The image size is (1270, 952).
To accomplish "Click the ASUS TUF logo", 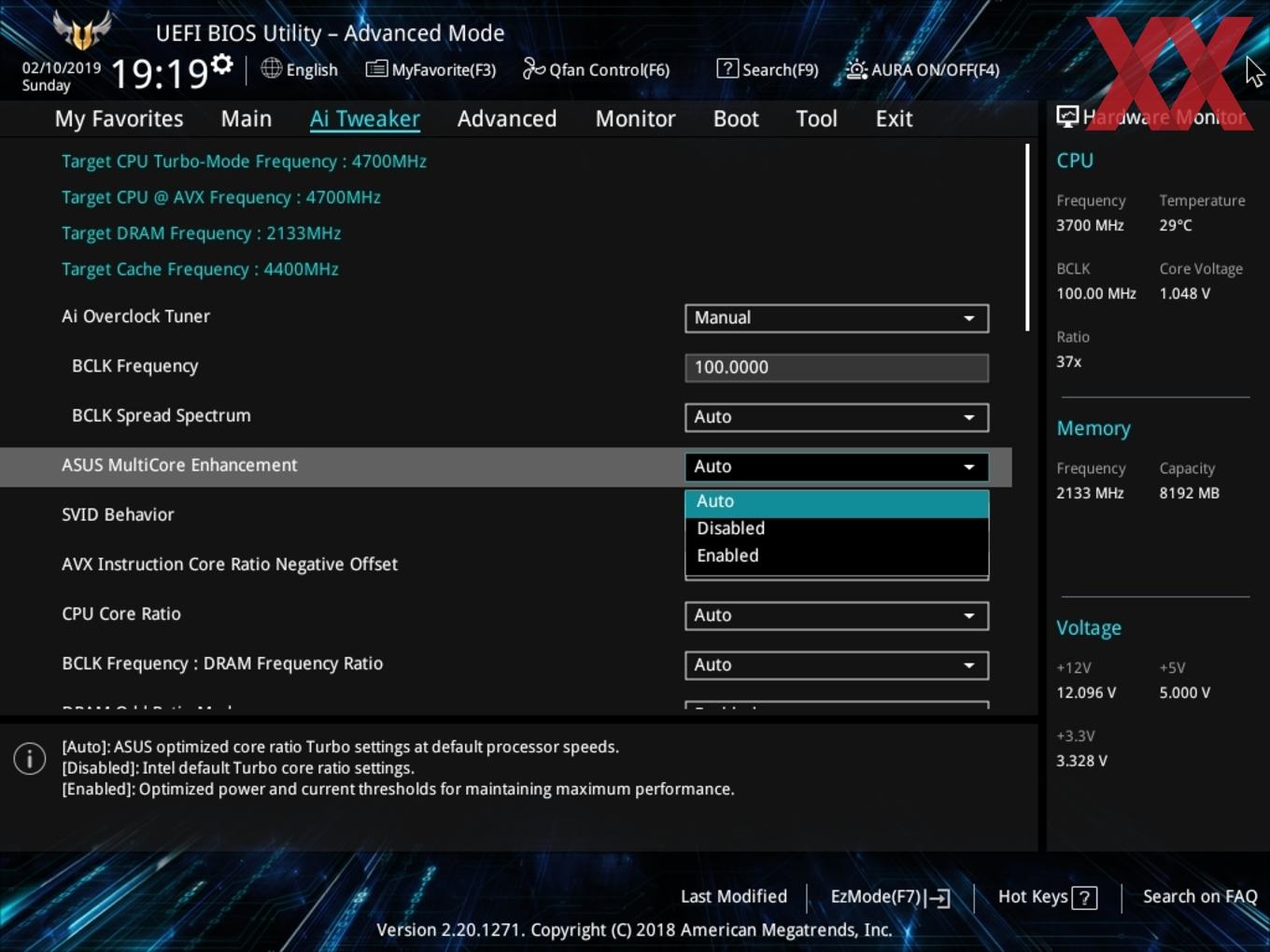I will tap(82, 30).
